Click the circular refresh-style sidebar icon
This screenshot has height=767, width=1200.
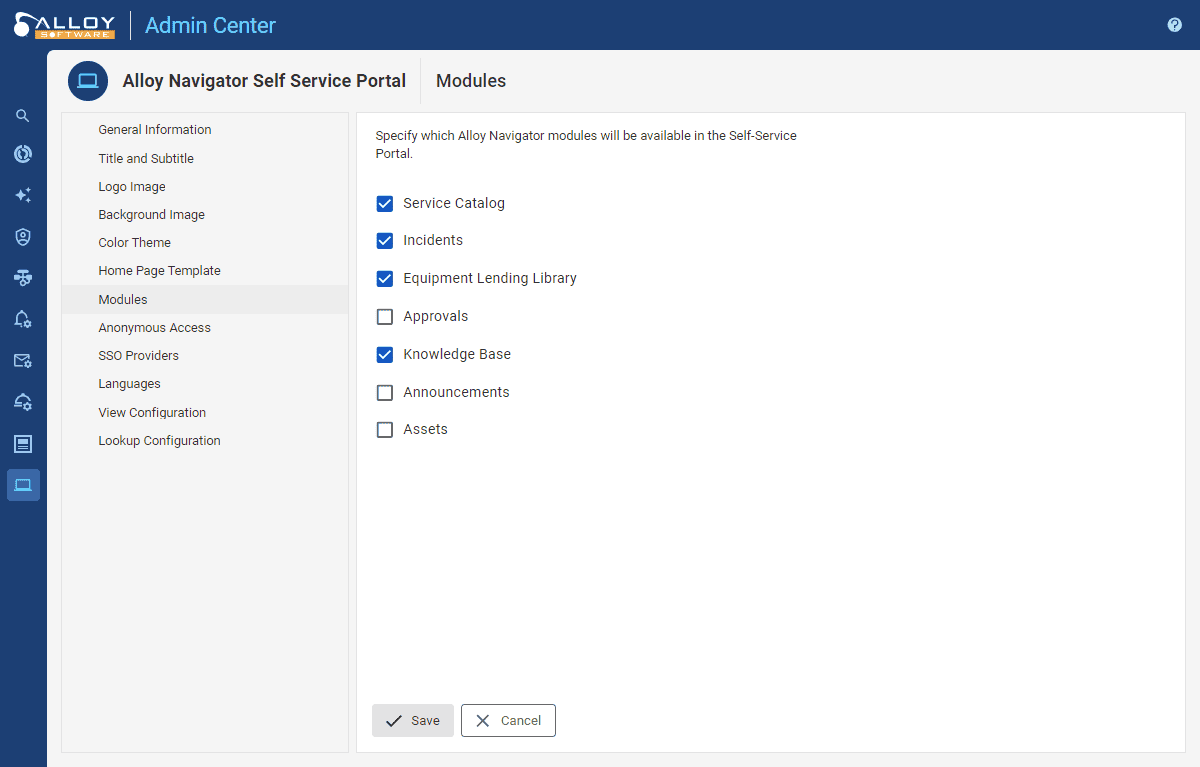[23, 154]
